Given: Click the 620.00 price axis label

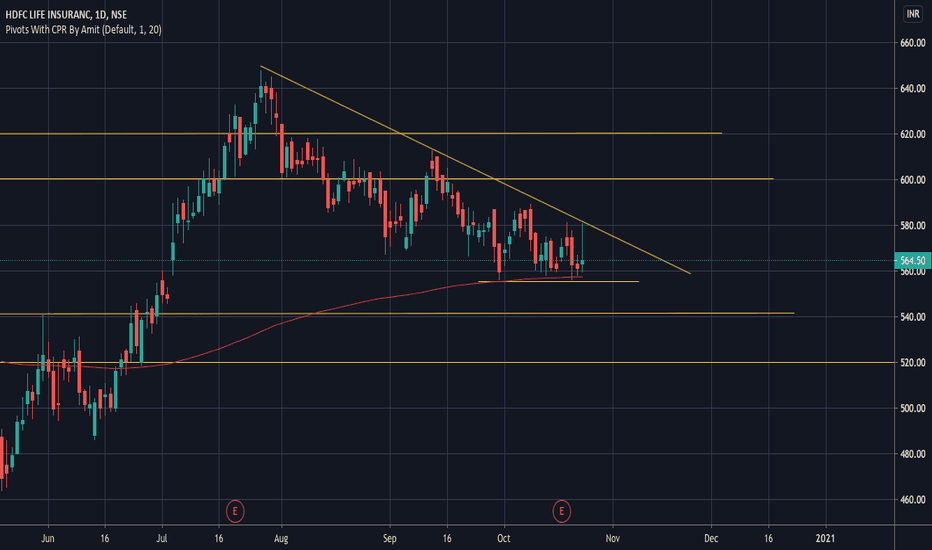Looking at the screenshot, I should (912, 134).
